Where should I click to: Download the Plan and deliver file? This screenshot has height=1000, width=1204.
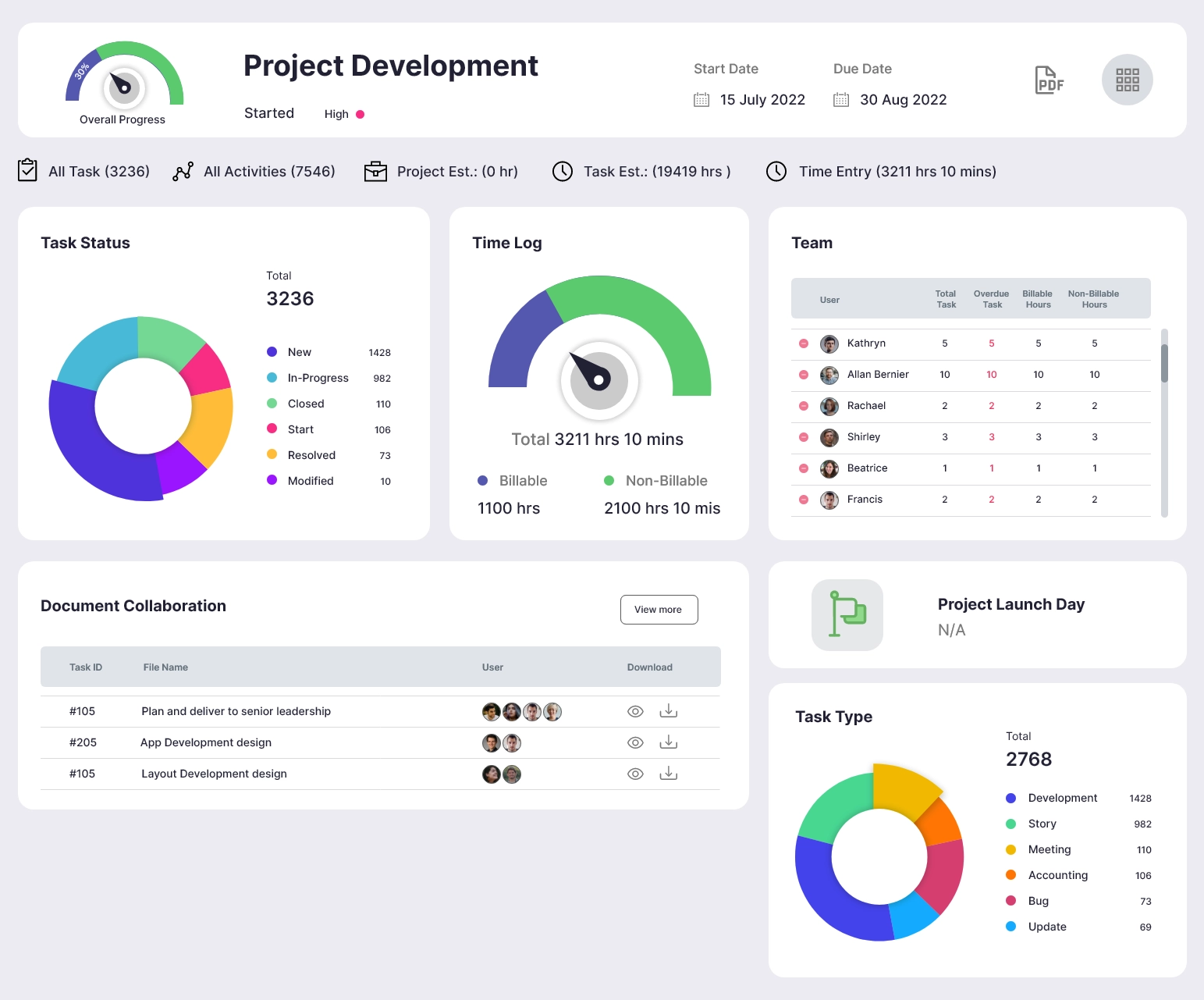click(669, 711)
